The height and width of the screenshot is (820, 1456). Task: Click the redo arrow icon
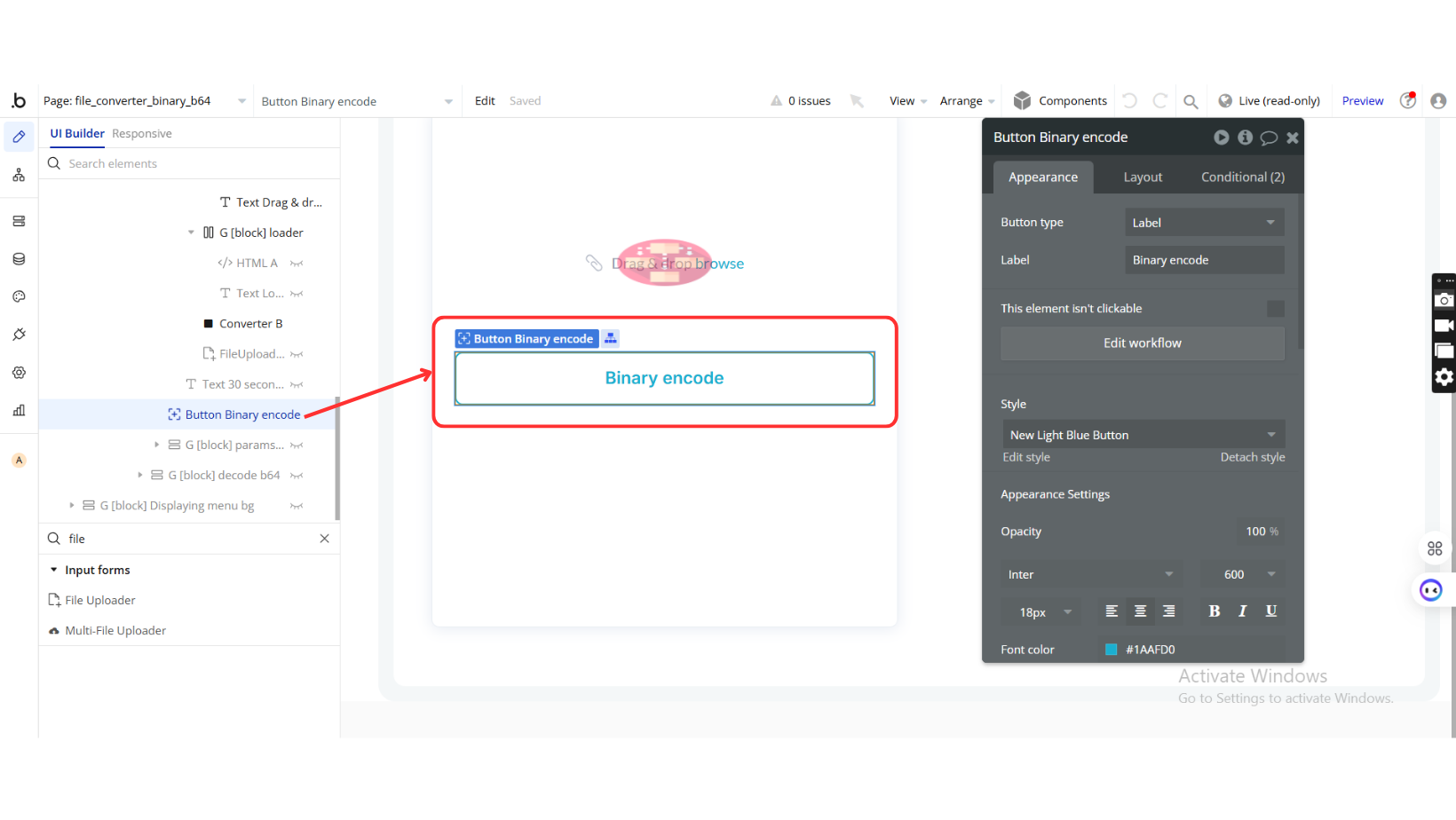tap(1159, 100)
